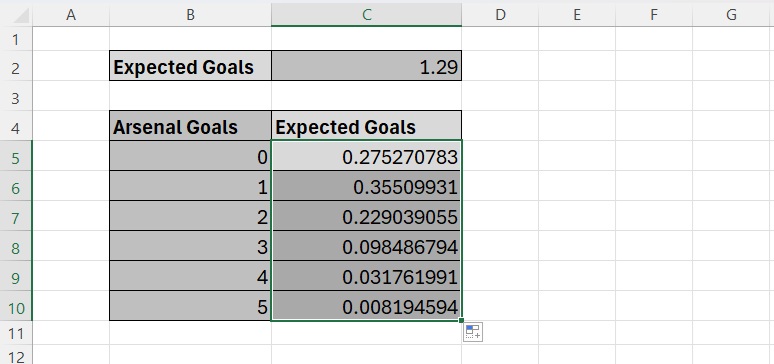This screenshot has height=364, width=774.
Task: Select the cell showing 0.35509931
Action: pos(366,186)
